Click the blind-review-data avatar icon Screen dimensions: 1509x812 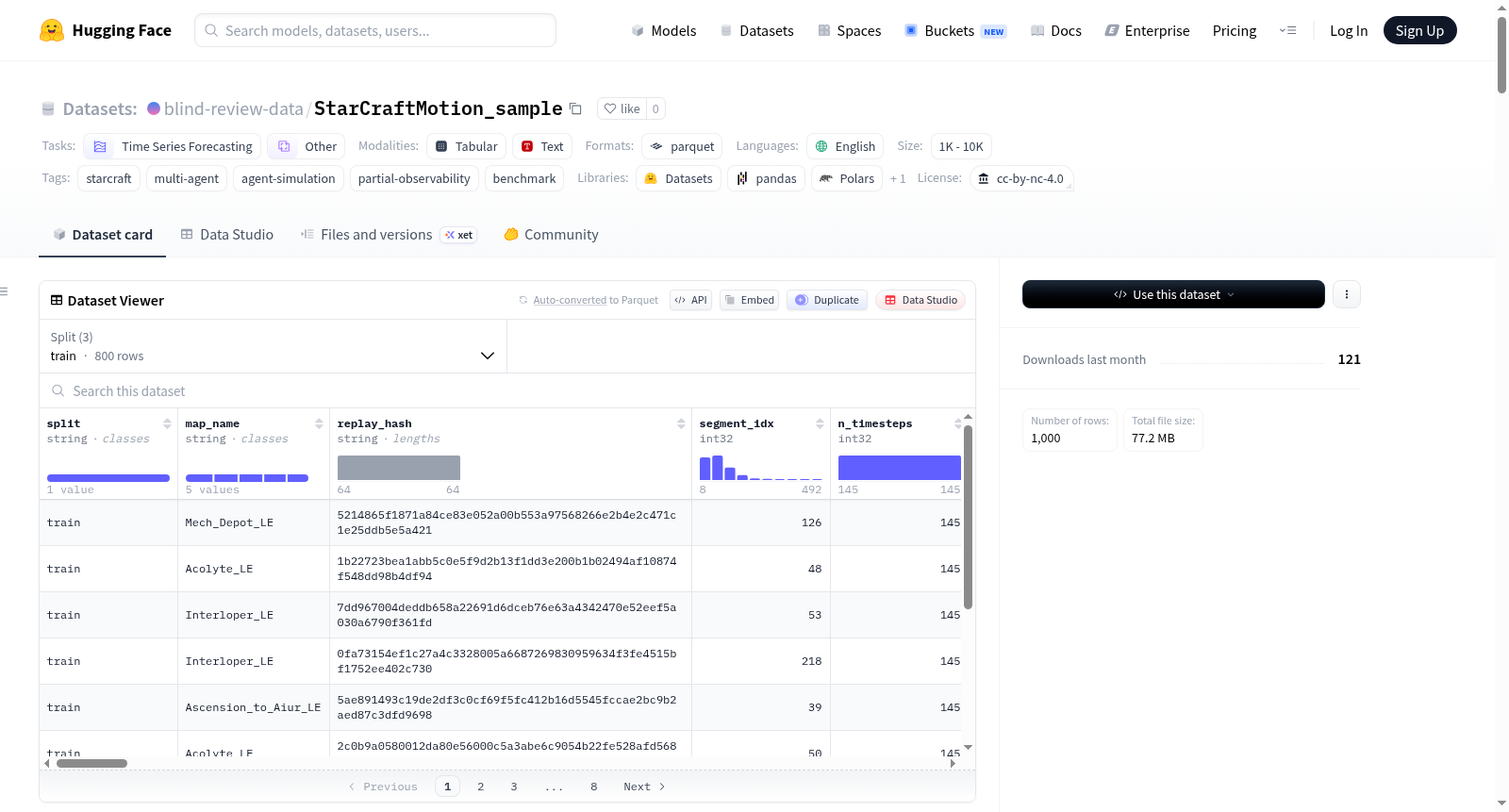click(154, 108)
